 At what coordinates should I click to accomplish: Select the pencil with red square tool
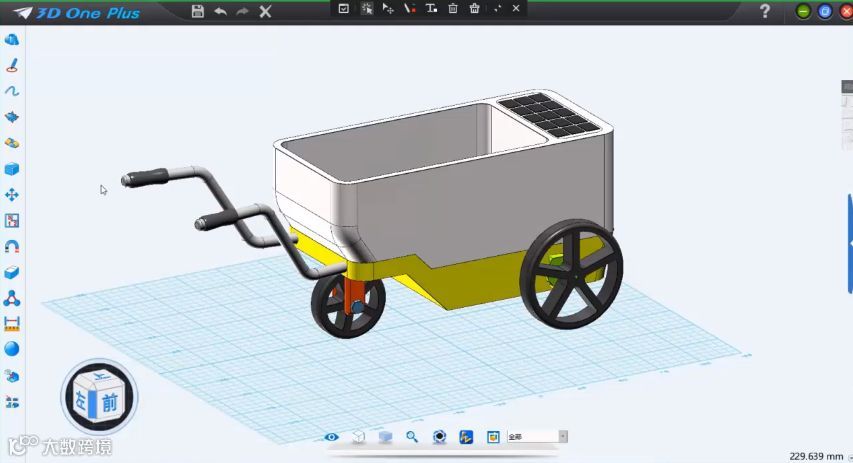(410, 8)
